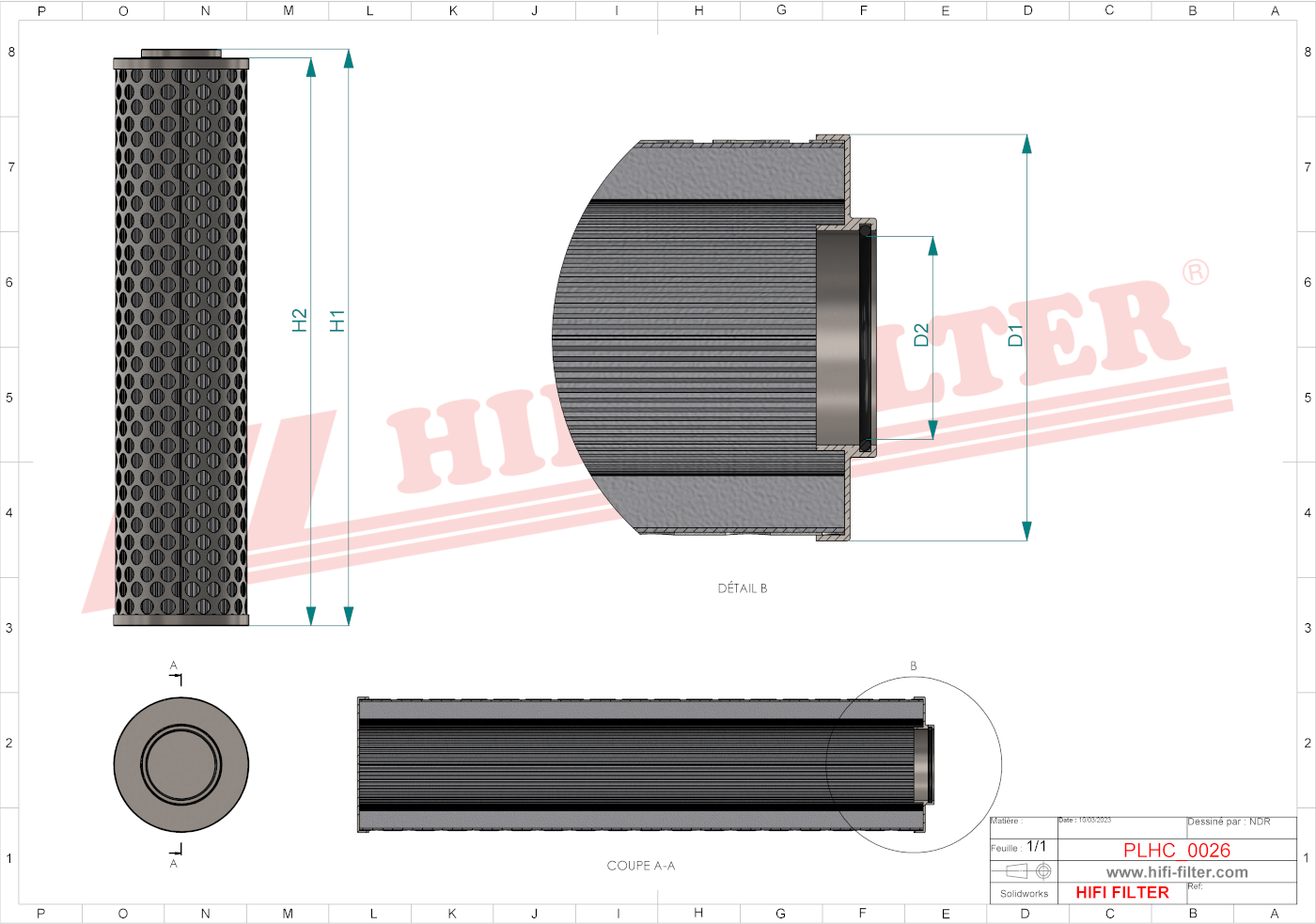Select the circular end-view of the filter
Image resolution: width=1316 pixels, height=924 pixels.
tap(181, 764)
